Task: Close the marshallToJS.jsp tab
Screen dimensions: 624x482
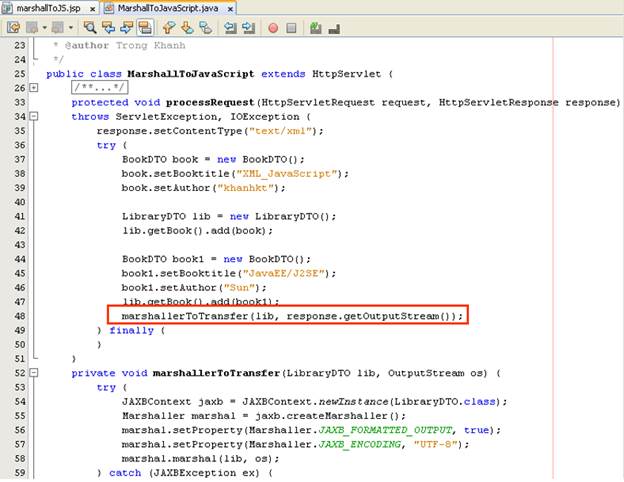Action: (92, 9)
